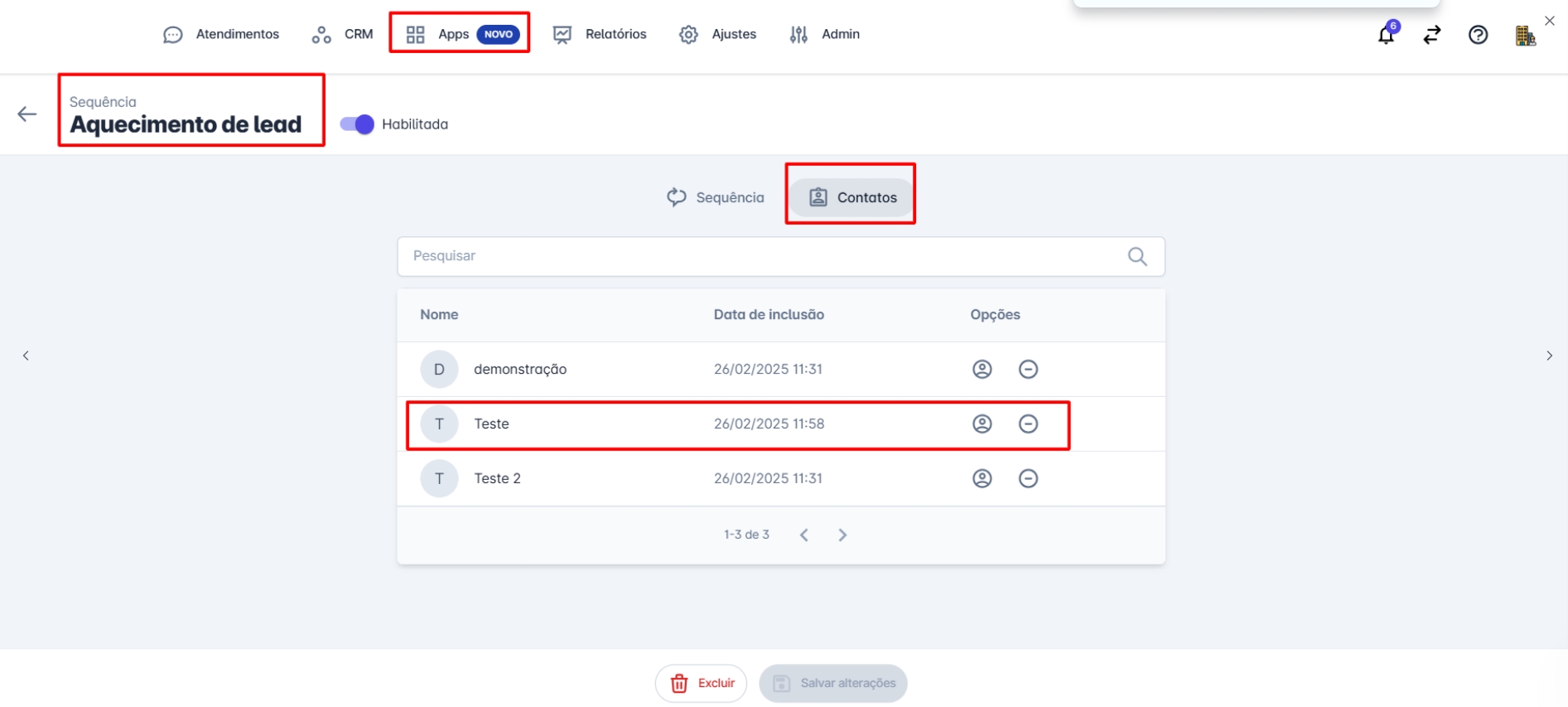Remove demonstração using the minus icon

pos(1028,370)
